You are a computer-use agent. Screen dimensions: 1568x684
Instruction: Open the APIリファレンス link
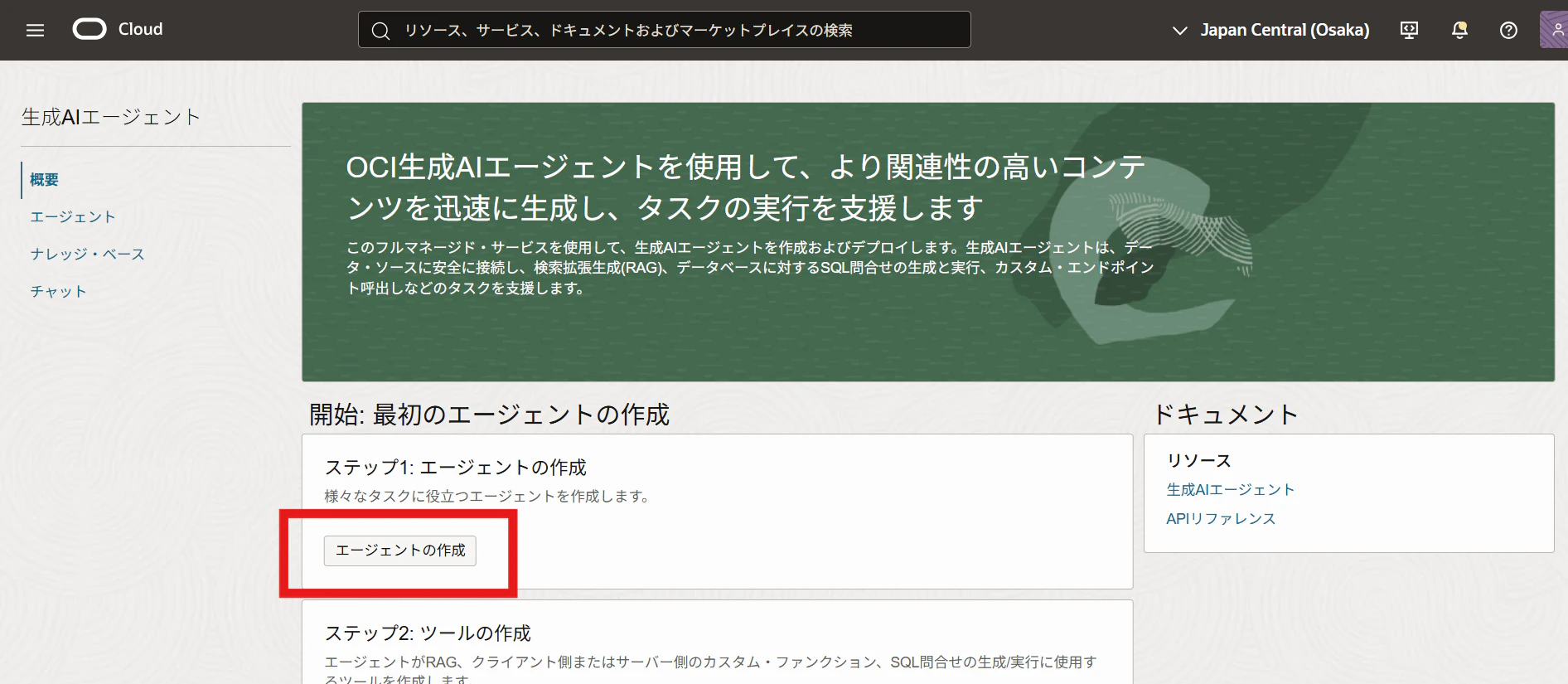point(1221,519)
